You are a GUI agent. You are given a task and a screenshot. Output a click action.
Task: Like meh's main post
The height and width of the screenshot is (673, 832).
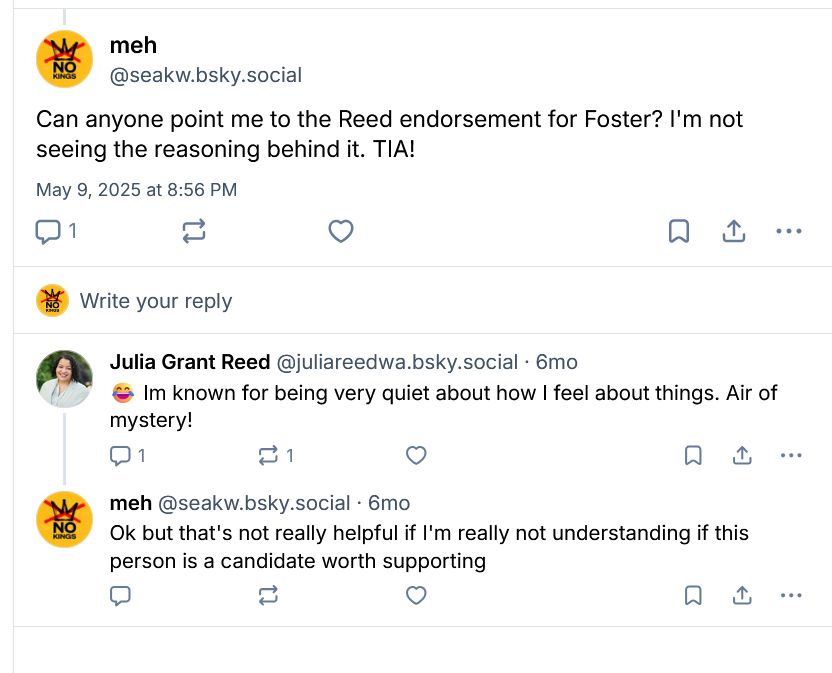(341, 232)
